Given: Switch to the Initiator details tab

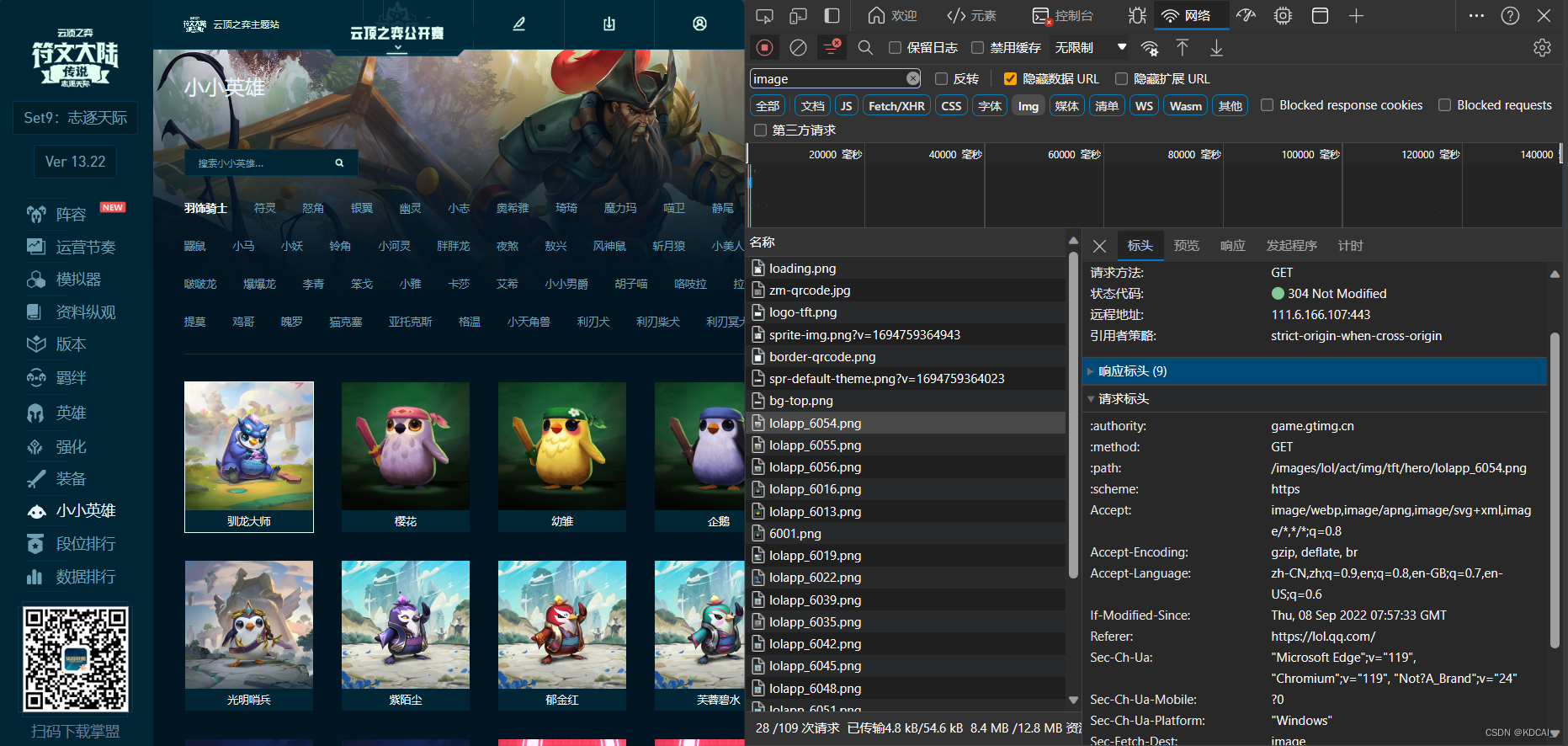Looking at the screenshot, I should pyautogui.click(x=1292, y=246).
